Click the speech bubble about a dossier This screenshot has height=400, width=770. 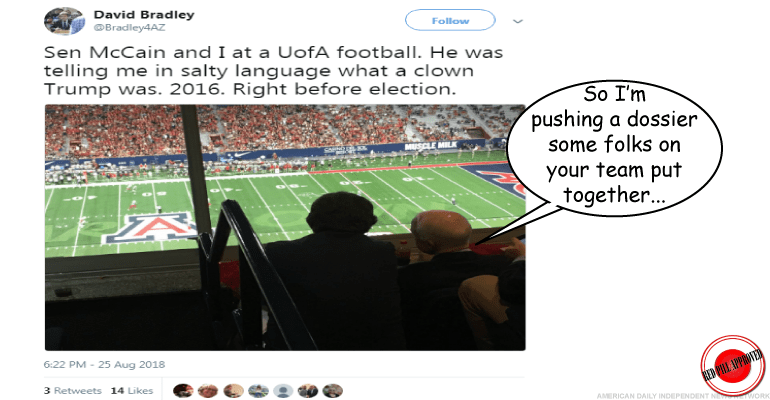pos(614,147)
